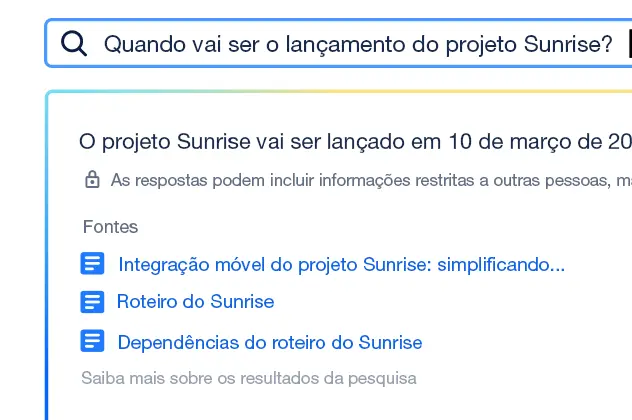
Task: Open the 'Roteiro do Sunrise' source link
Action: [x=195, y=302]
